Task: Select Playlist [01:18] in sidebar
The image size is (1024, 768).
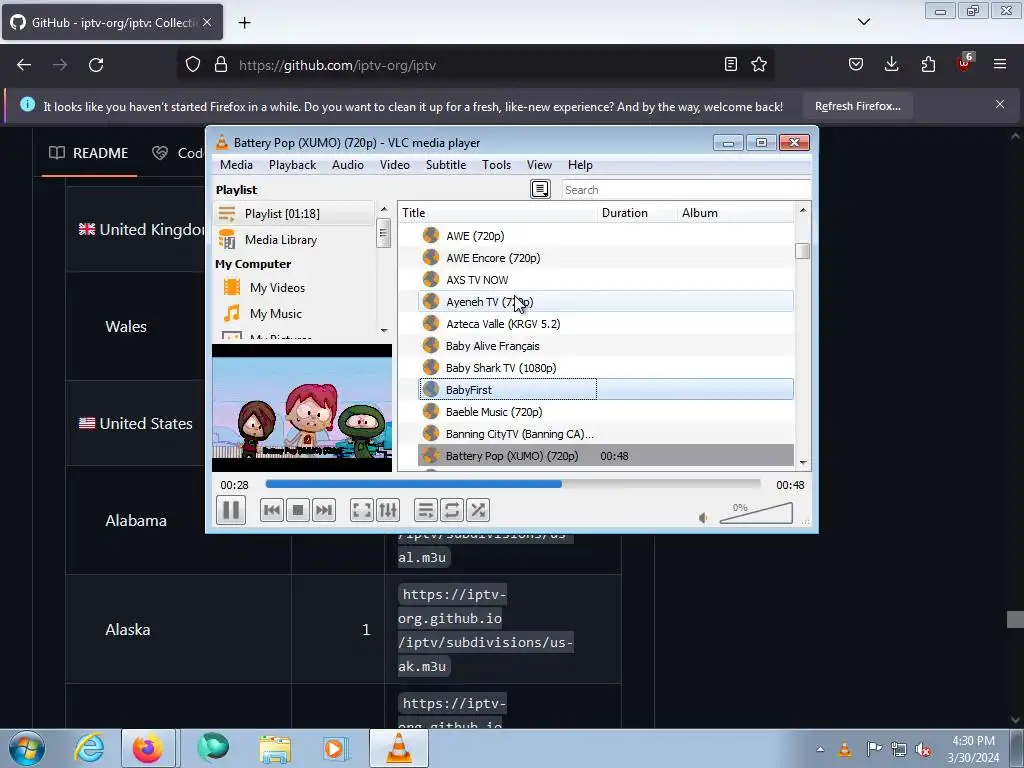Action: click(294, 214)
